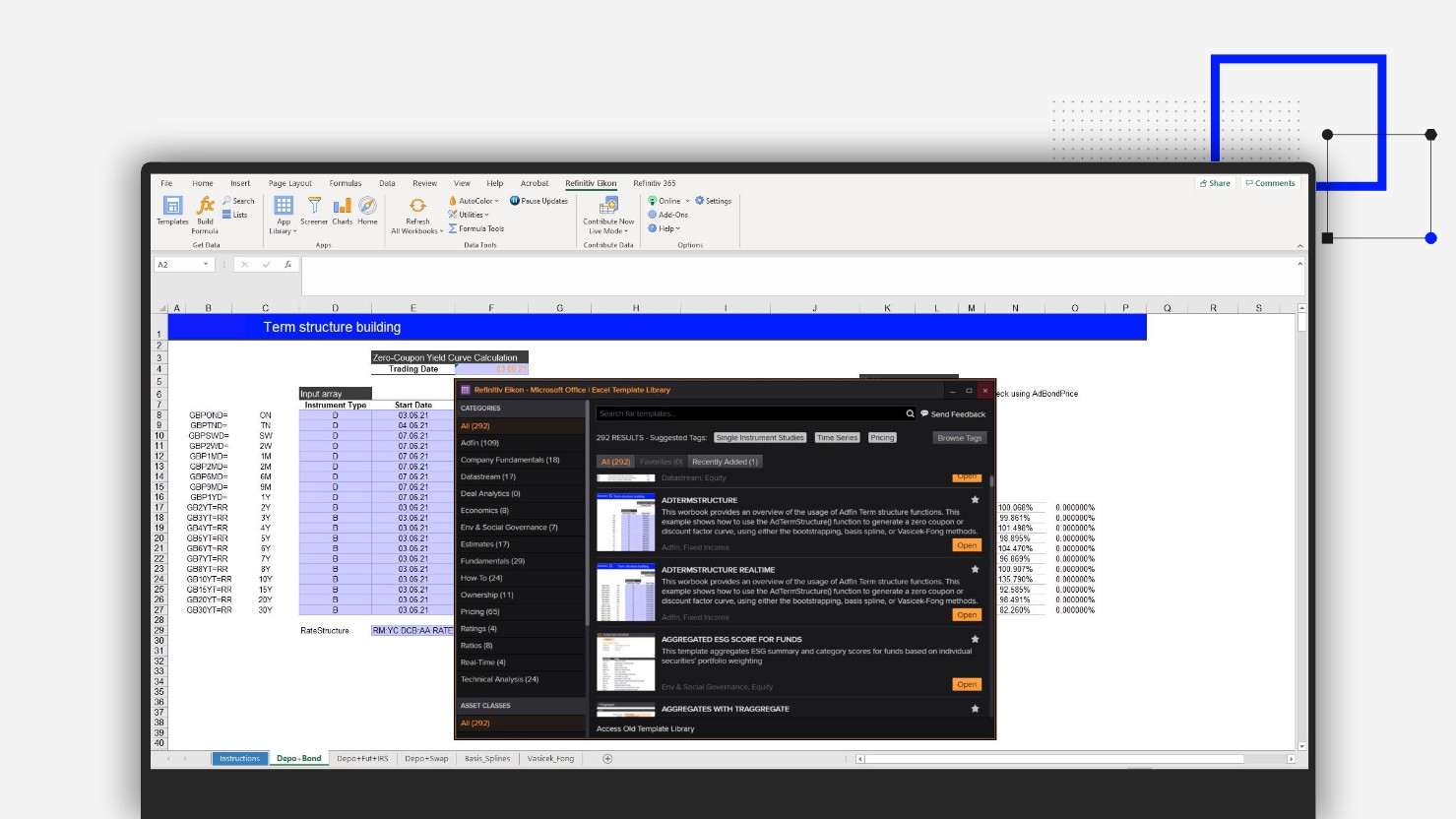Select the Time Series tag
The image size is (1456, 819).
[838, 438]
